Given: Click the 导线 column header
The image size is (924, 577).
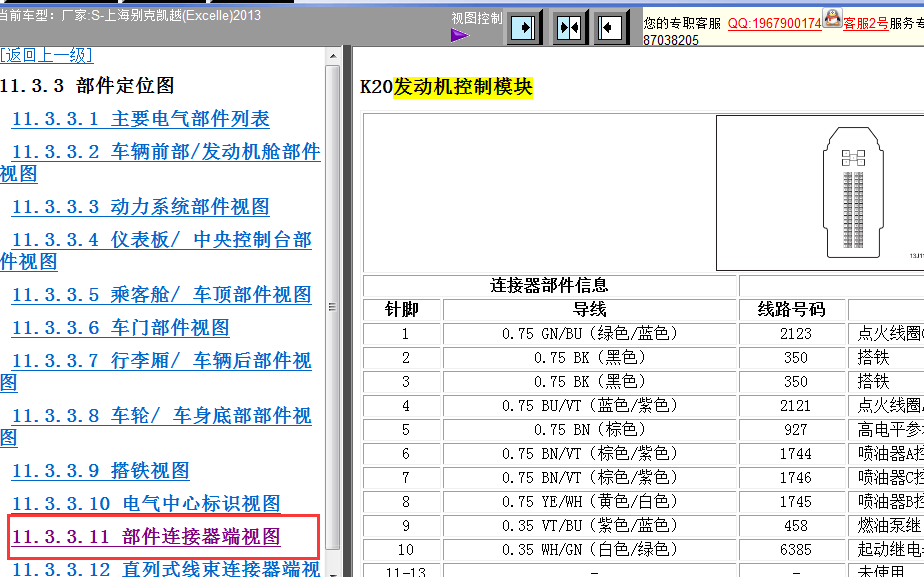Looking at the screenshot, I should tap(590, 310).
